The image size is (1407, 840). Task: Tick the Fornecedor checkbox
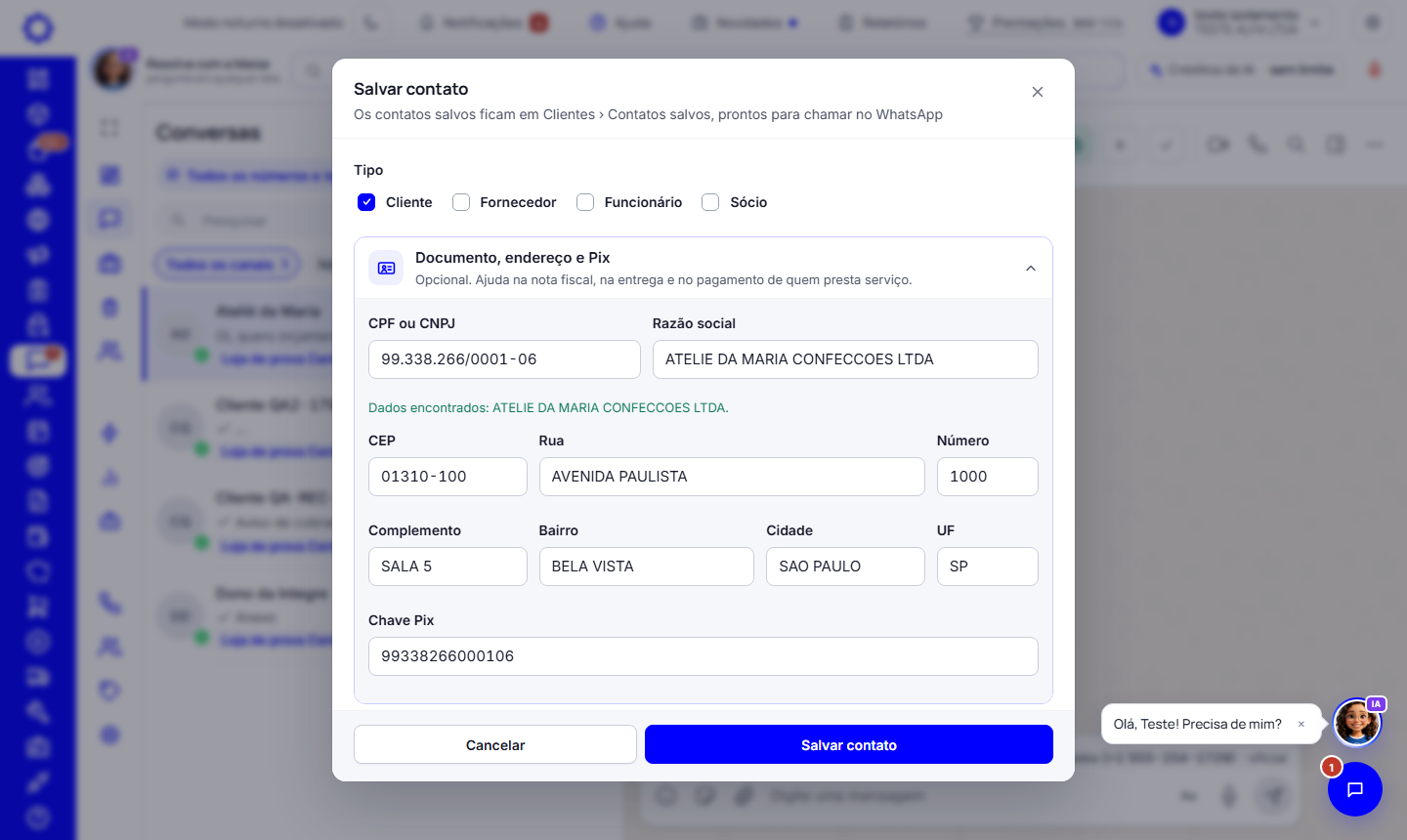pos(461,202)
